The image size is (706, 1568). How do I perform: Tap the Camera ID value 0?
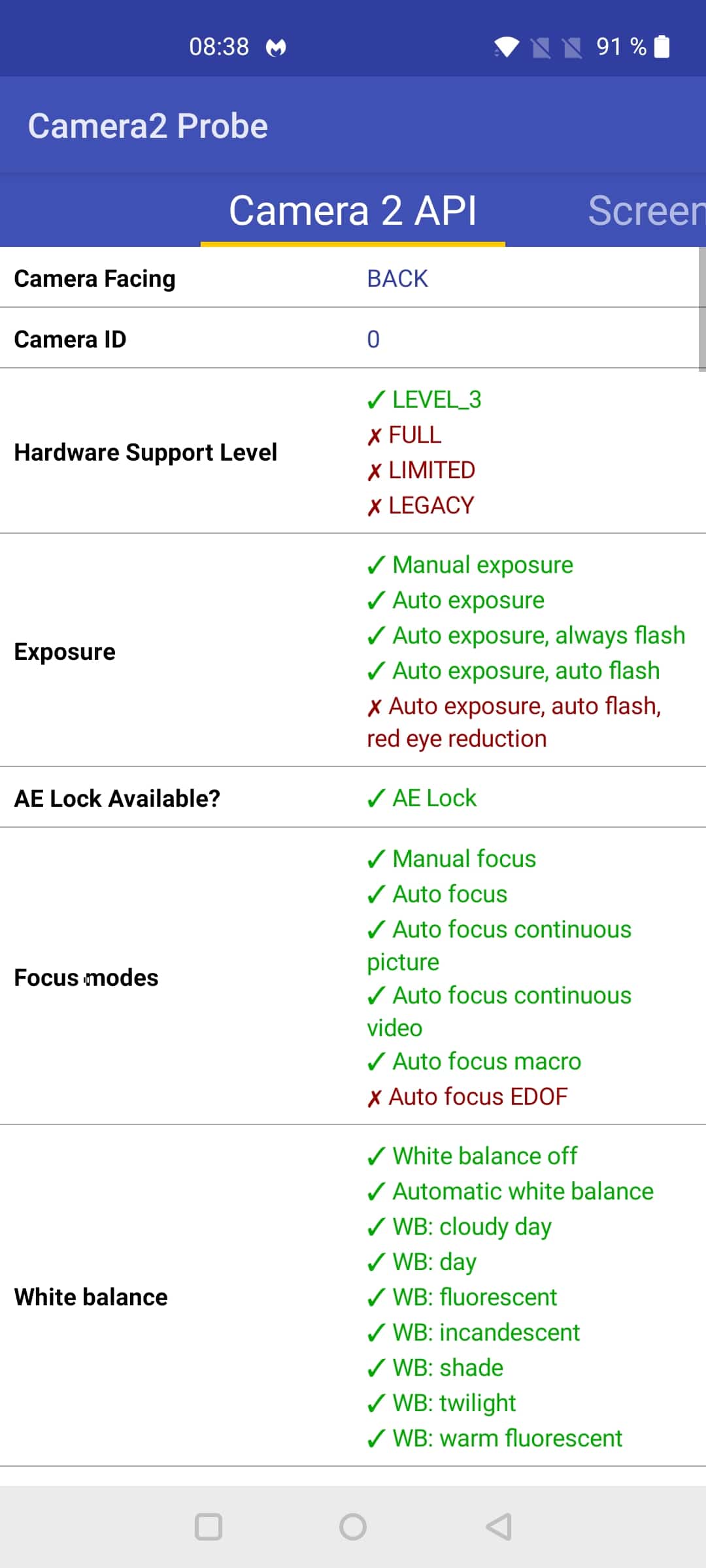(373, 339)
